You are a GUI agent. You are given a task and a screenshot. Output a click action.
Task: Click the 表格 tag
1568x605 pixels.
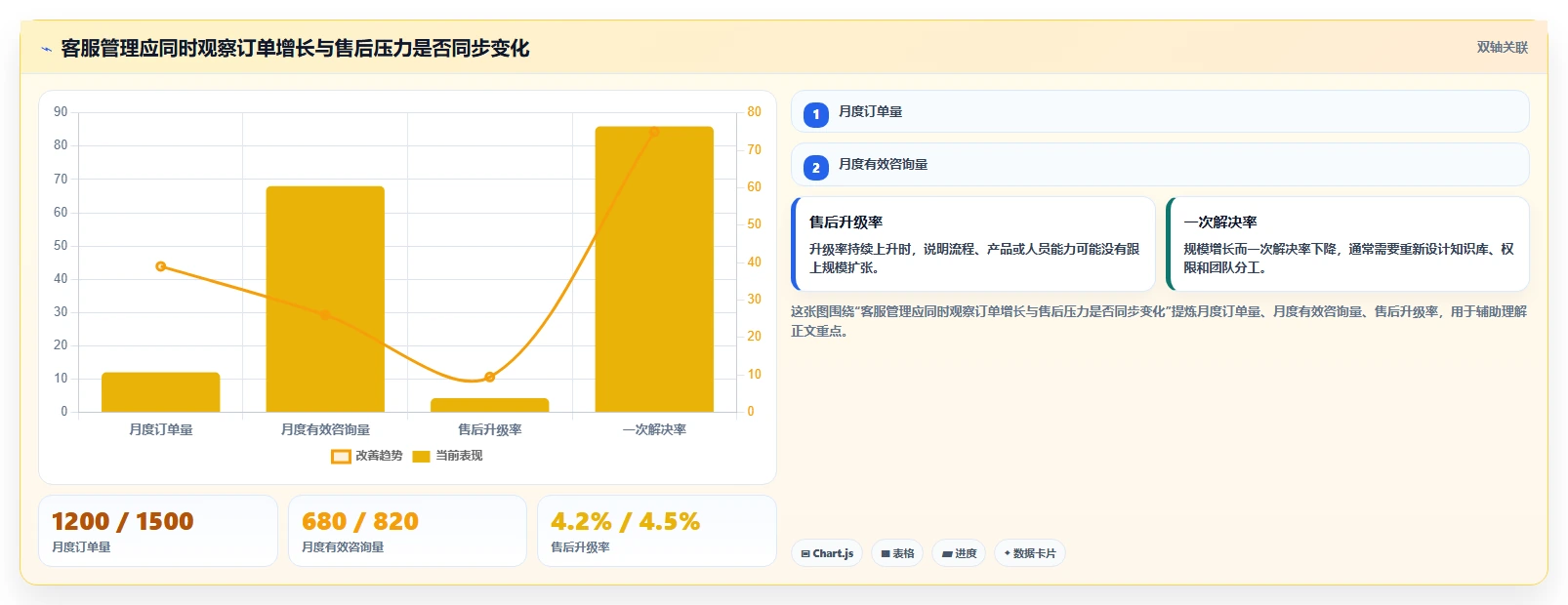click(x=897, y=553)
